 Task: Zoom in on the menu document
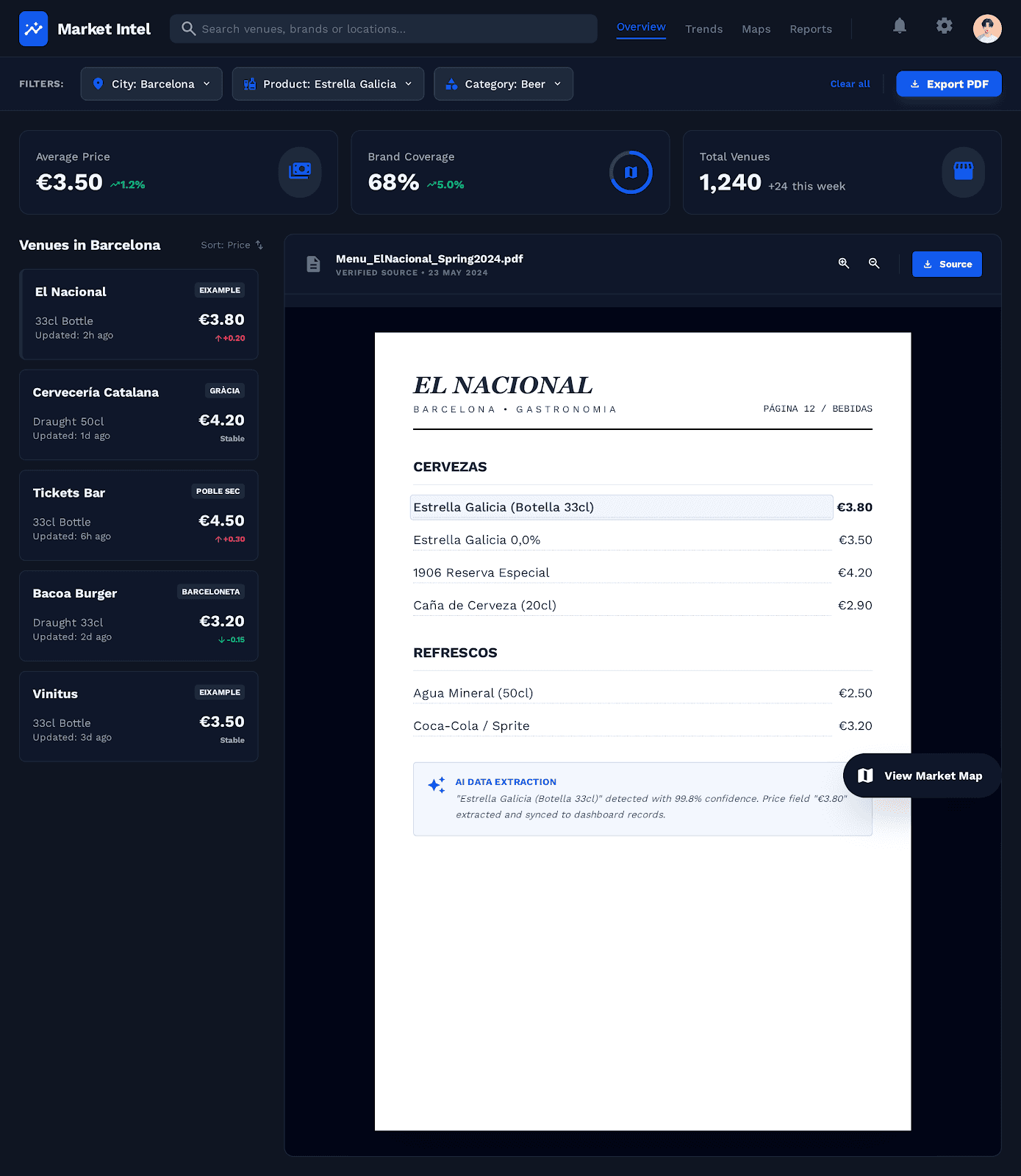[844, 264]
